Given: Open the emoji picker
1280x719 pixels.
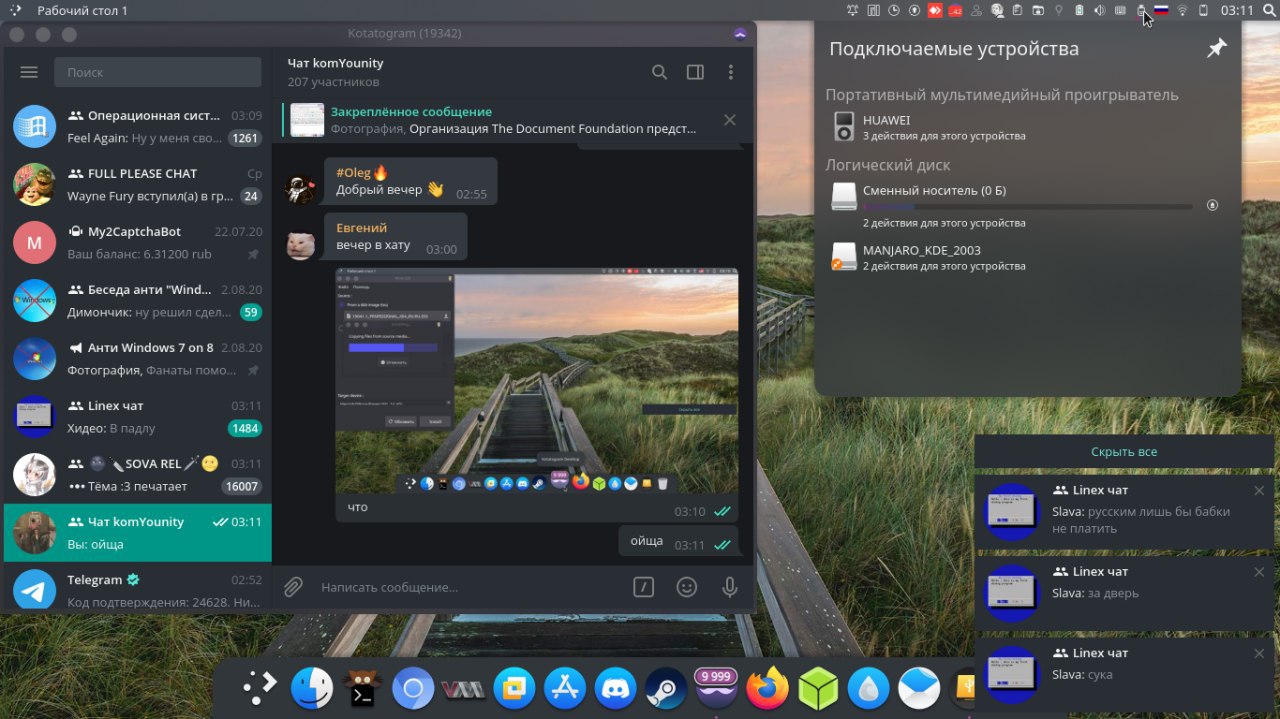Looking at the screenshot, I should [x=686, y=587].
